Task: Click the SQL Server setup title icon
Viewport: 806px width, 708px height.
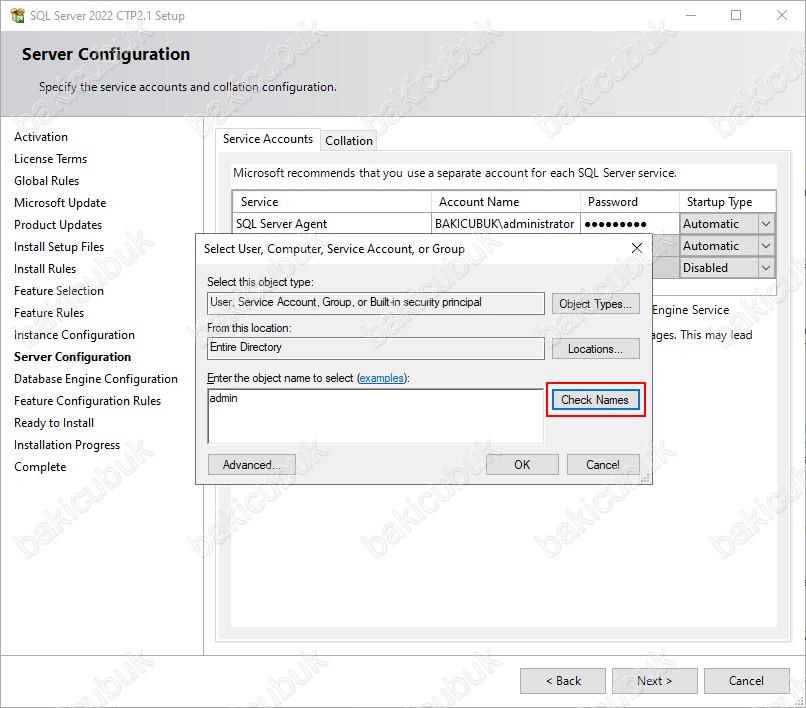Action: point(17,15)
